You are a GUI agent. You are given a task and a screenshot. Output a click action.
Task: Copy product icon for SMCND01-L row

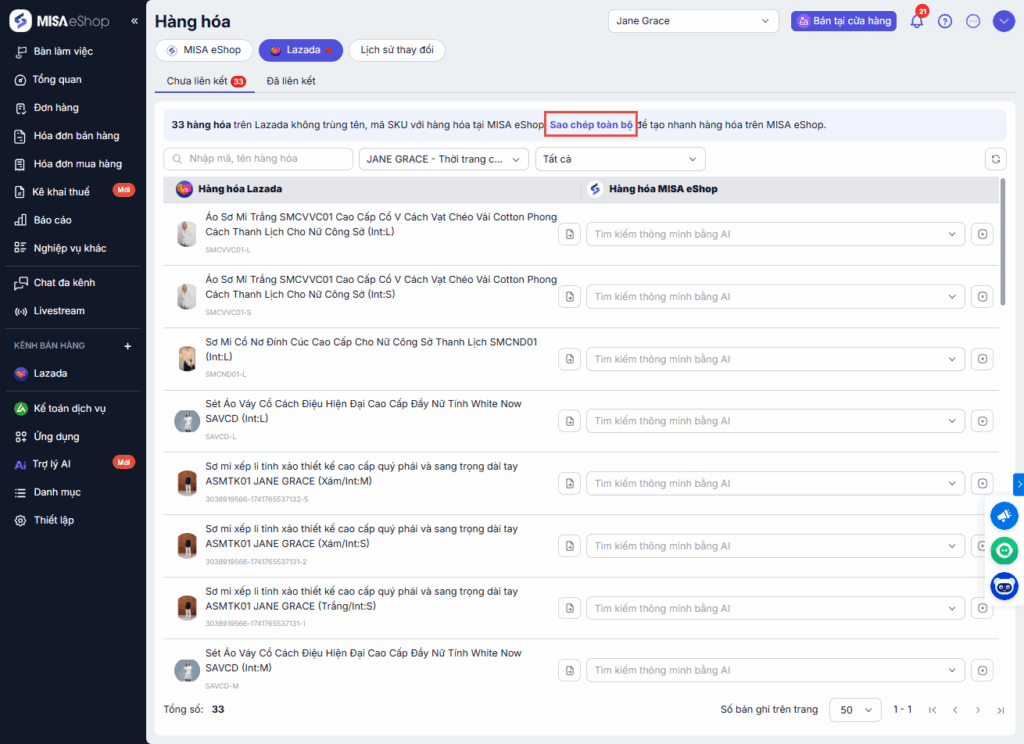(569, 359)
